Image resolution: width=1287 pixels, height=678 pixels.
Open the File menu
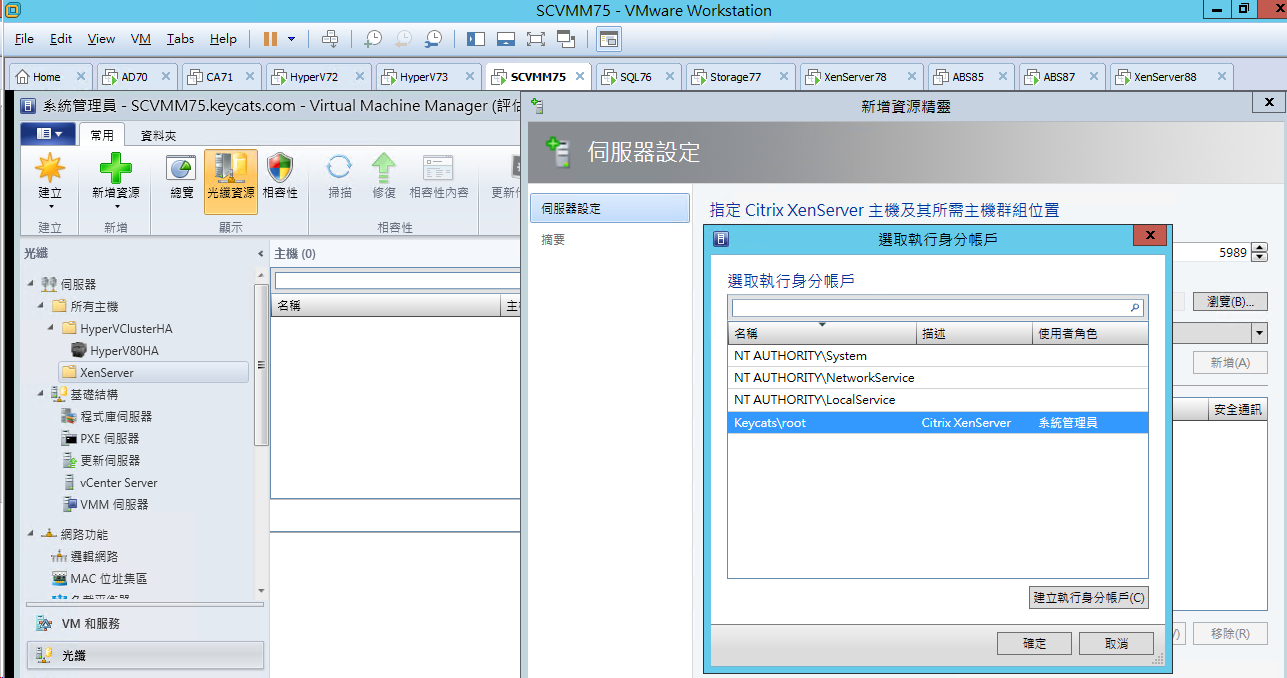pos(25,39)
